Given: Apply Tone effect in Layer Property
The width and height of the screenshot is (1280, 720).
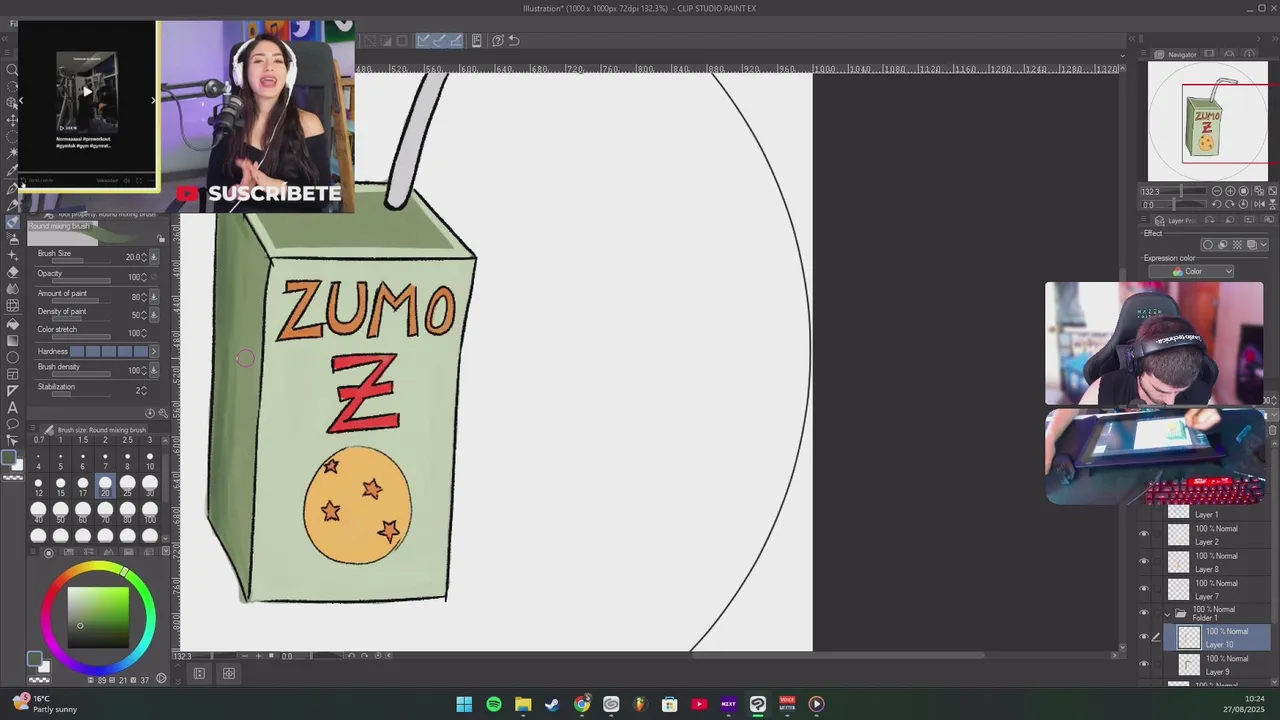Looking at the screenshot, I should pyautogui.click(x=1237, y=245).
